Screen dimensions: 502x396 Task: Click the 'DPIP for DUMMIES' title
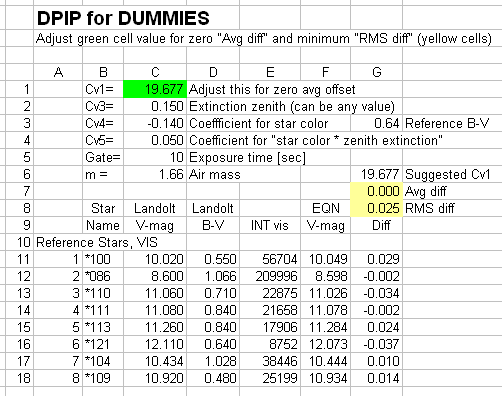click(x=123, y=18)
